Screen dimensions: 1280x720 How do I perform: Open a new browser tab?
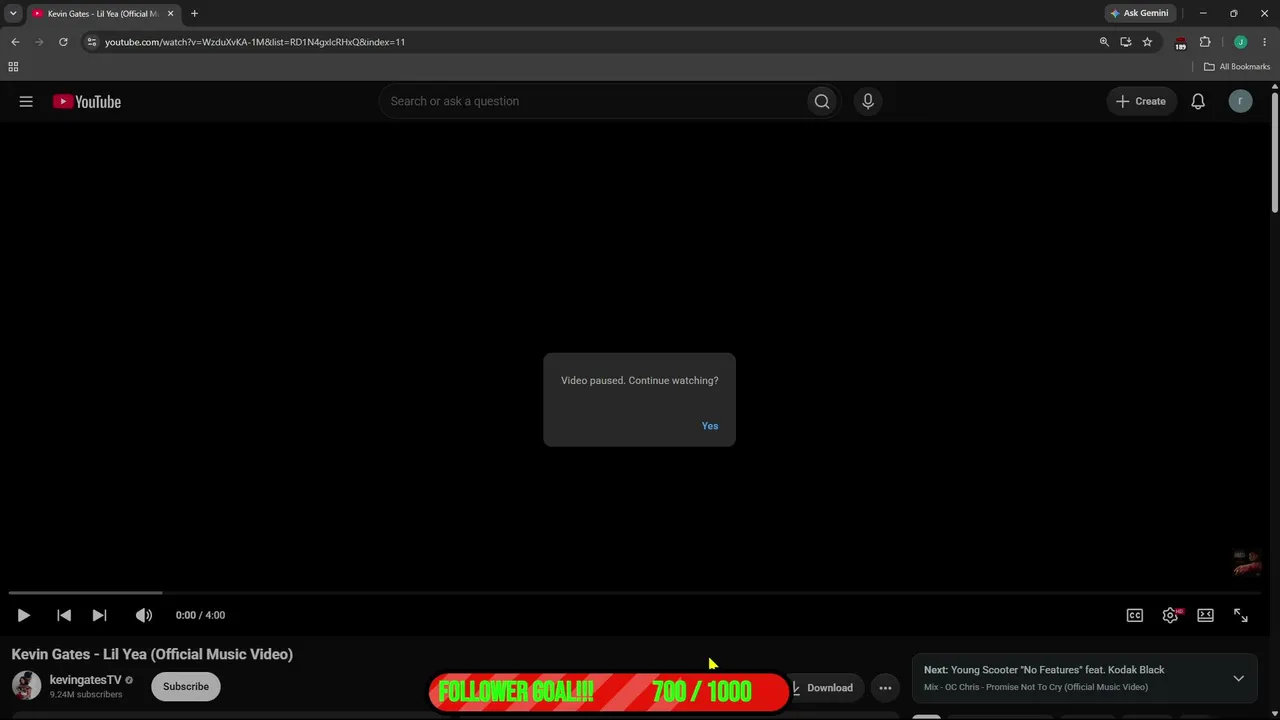194,14
